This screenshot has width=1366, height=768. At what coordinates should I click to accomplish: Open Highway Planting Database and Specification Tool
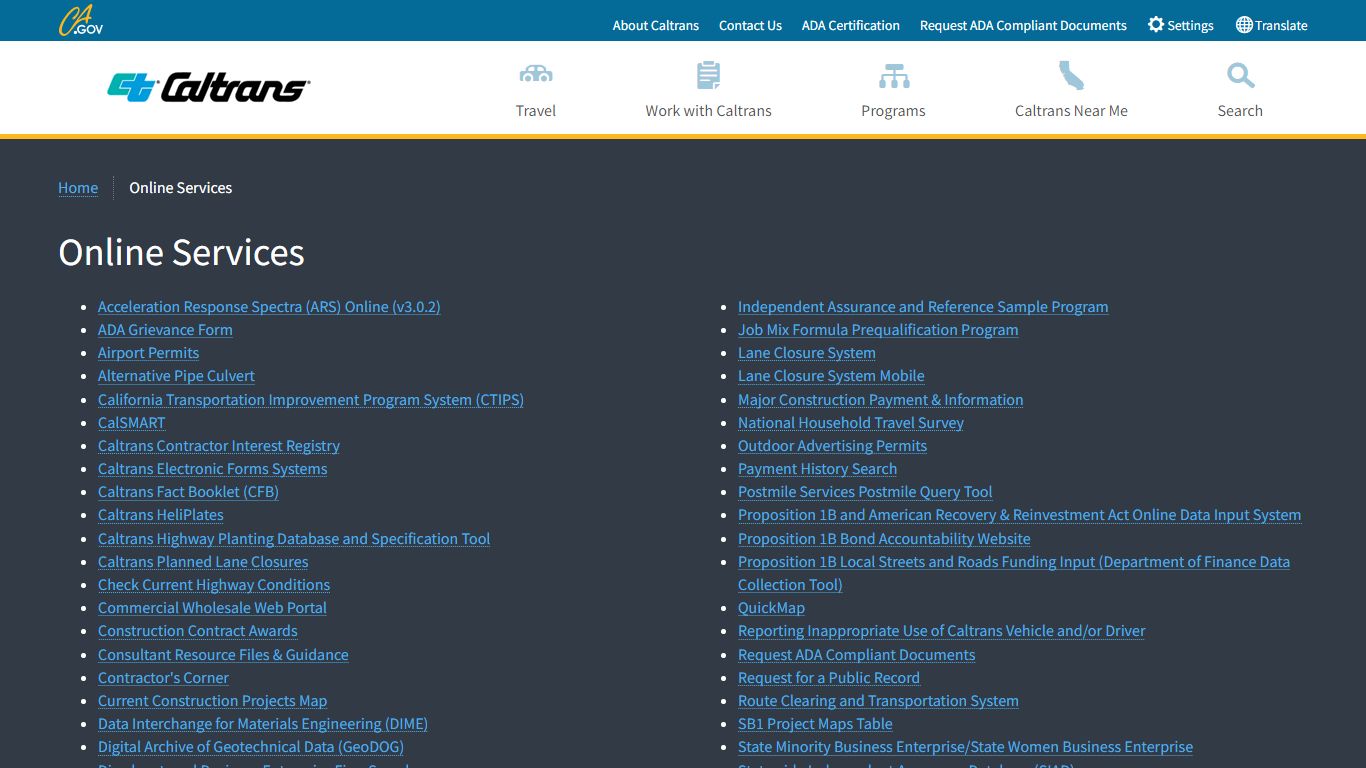pos(294,539)
